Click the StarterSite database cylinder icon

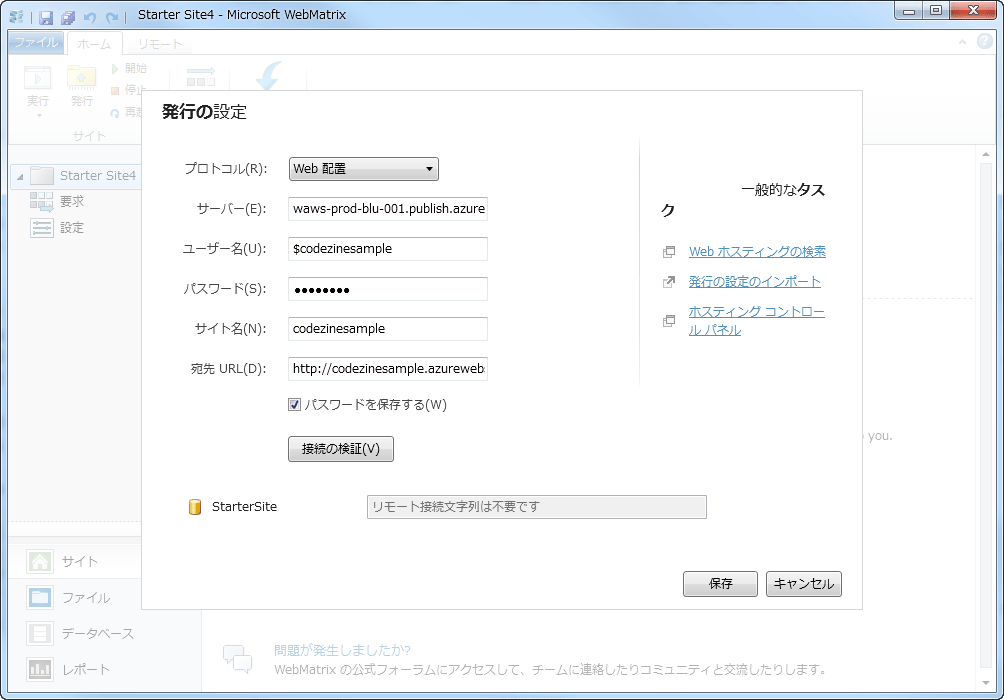(x=195, y=507)
